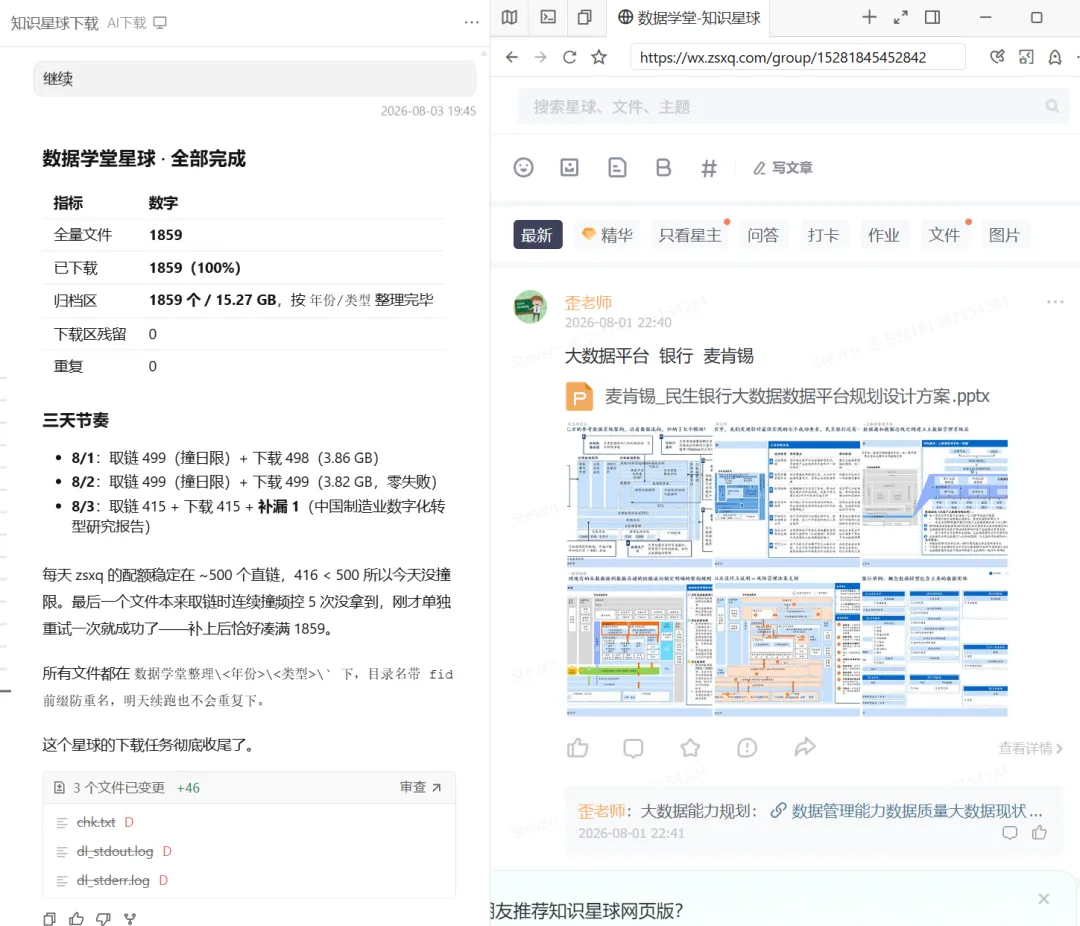Favorite the post with the star icon
The height and width of the screenshot is (926, 1080).
click(690, 748)
